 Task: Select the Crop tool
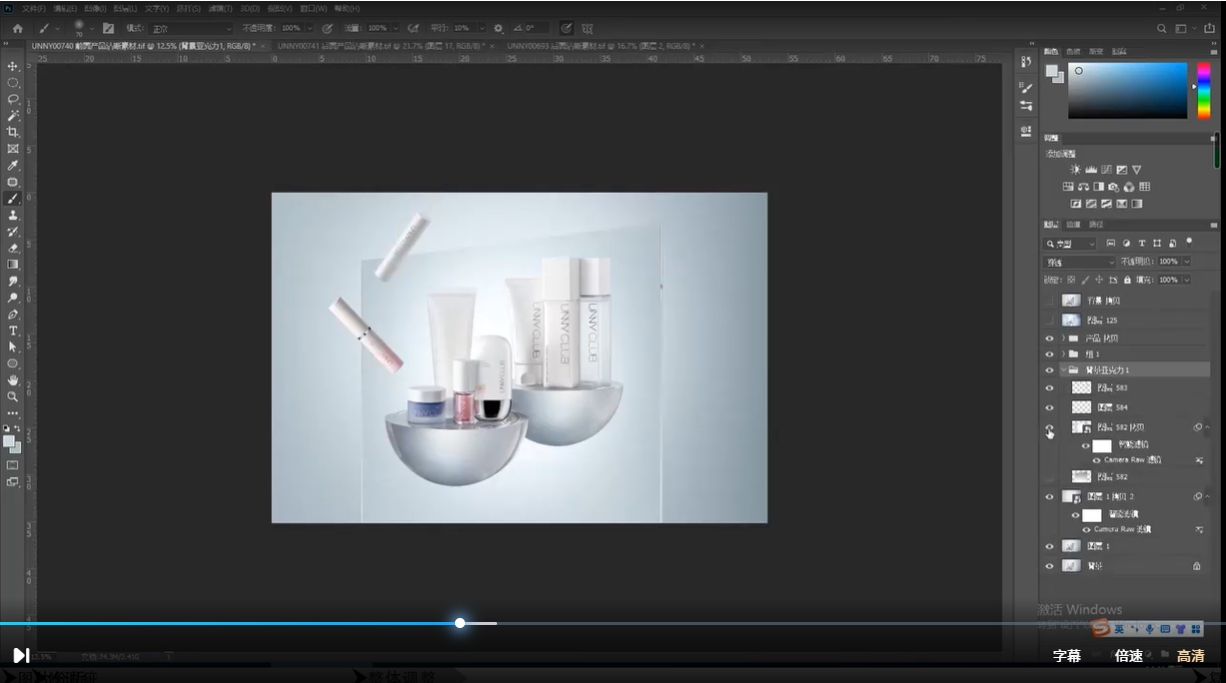(x=13, y=132)
